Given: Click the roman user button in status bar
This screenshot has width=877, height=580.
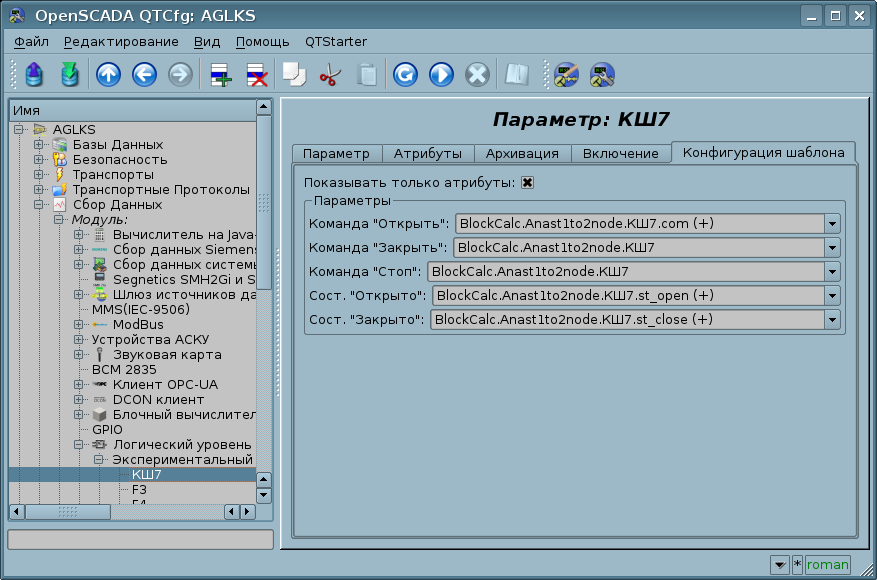Looking at the screenshot, I should (828, 565).
